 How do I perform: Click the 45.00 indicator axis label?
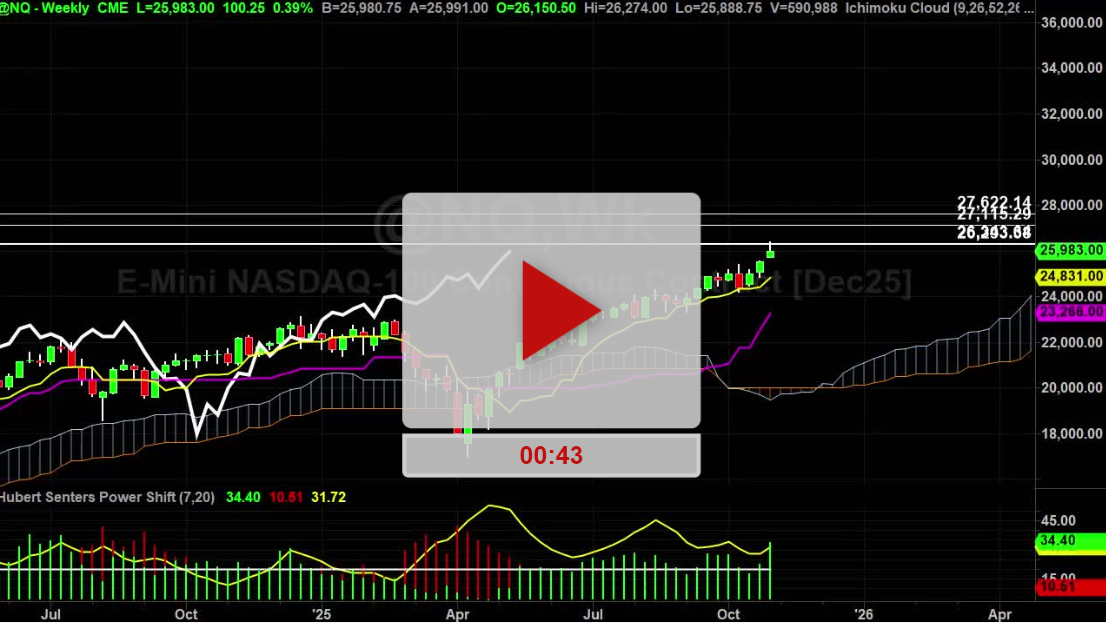tap(1058, 521)
